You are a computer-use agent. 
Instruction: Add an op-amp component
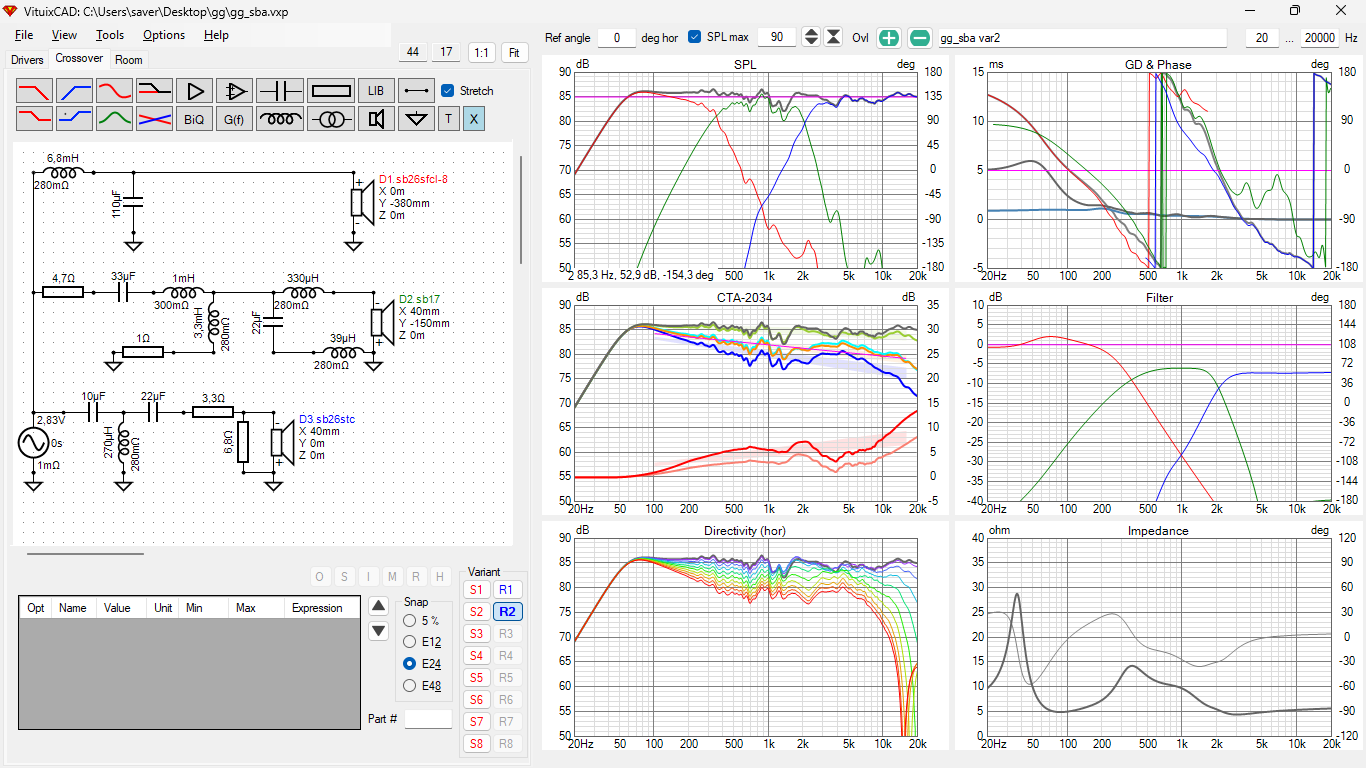click(x=234, y=91)
